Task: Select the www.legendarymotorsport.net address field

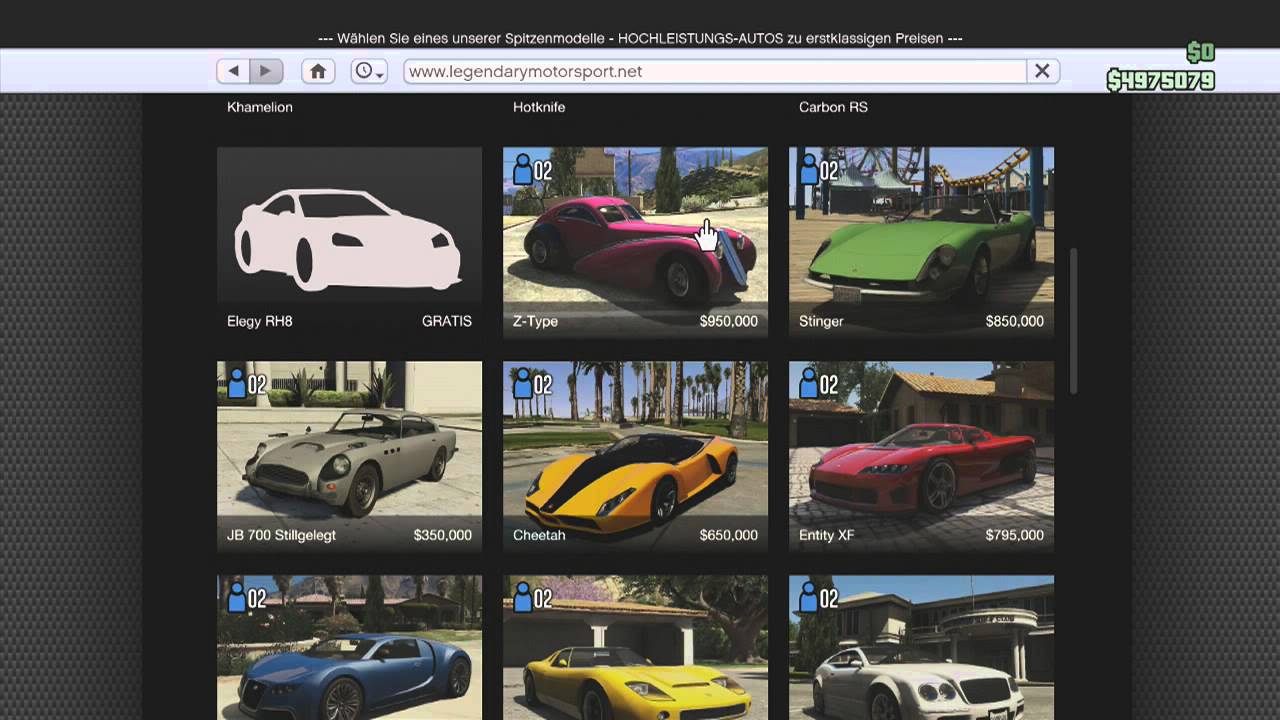Action: pos(715,71)
